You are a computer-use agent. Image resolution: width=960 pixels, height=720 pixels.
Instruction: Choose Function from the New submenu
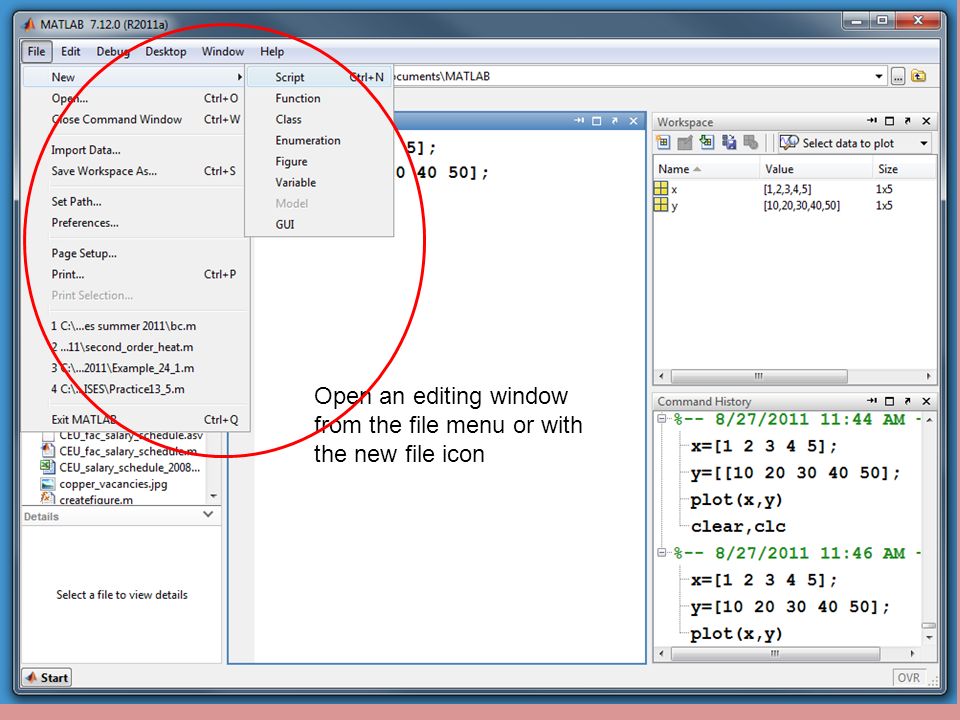coord(319,98)
